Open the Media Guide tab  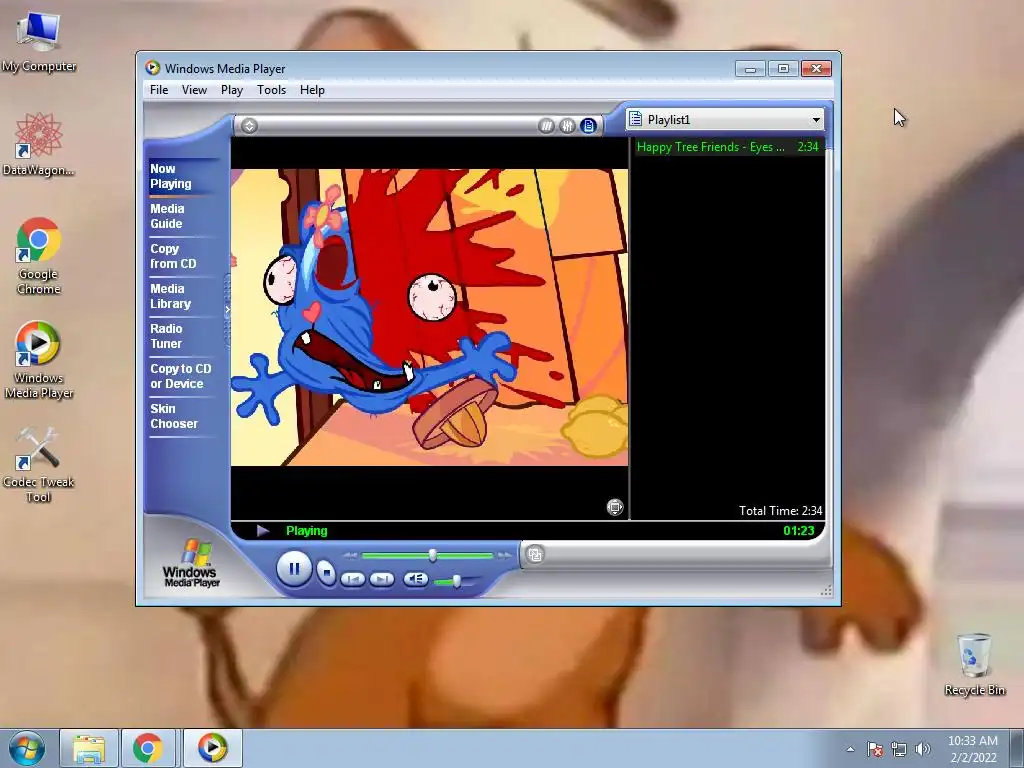[182, 216]
